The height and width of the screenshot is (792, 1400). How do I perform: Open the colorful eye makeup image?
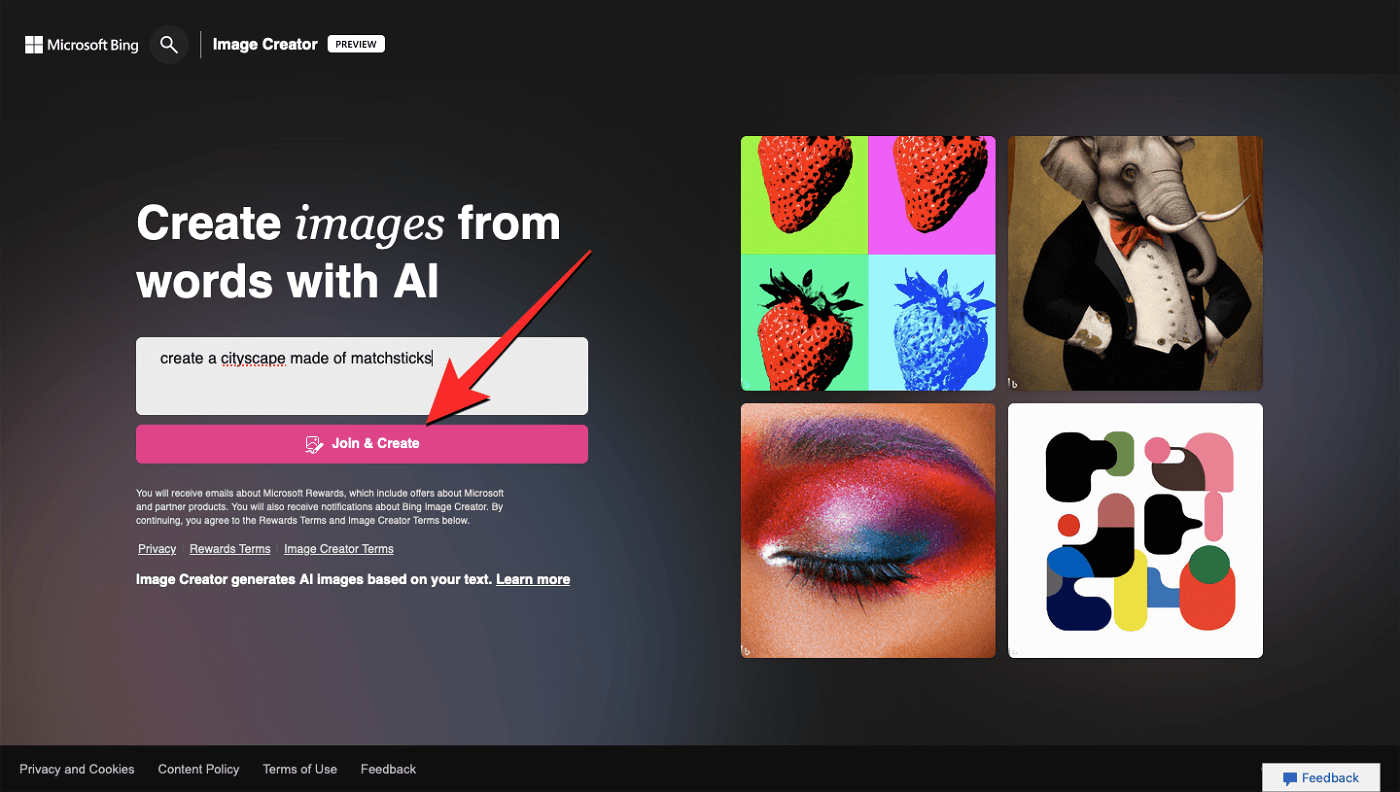pos(868,530)
